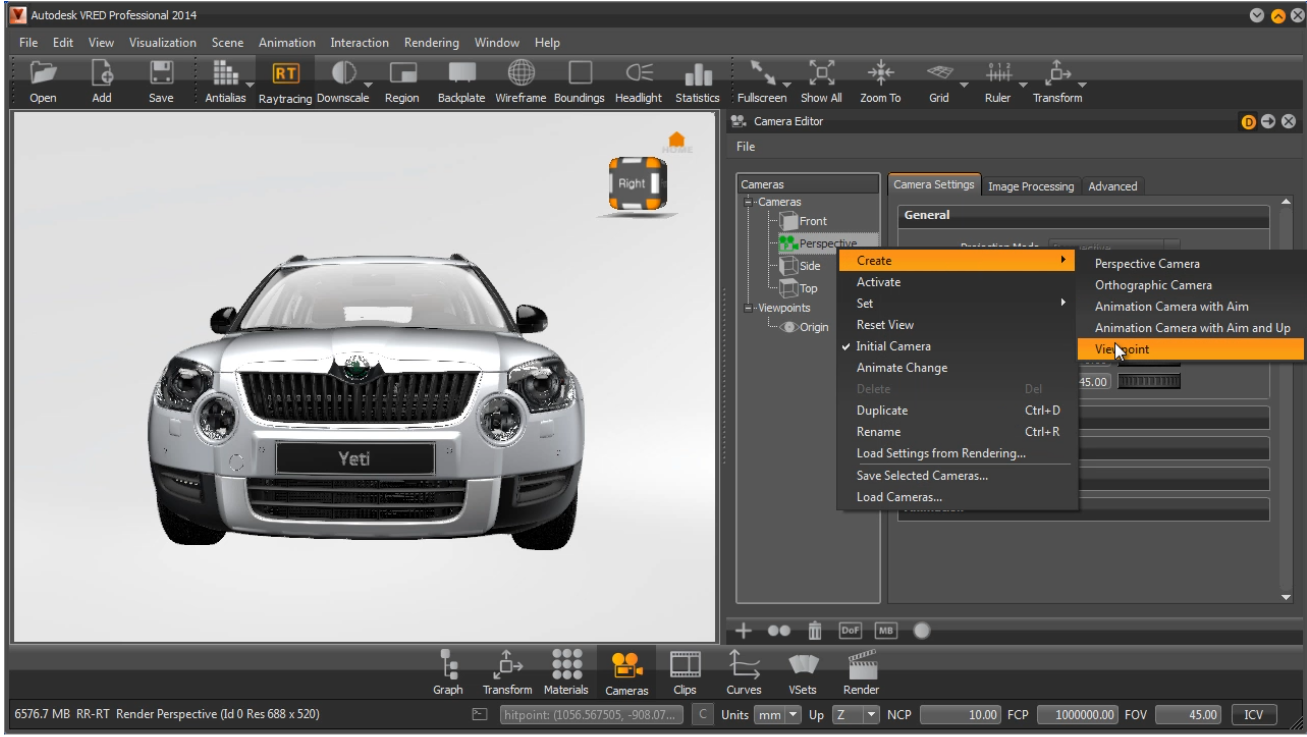
Task: Click the Camera Editor scrollbar down arrow
Action: coord(1284,598)
